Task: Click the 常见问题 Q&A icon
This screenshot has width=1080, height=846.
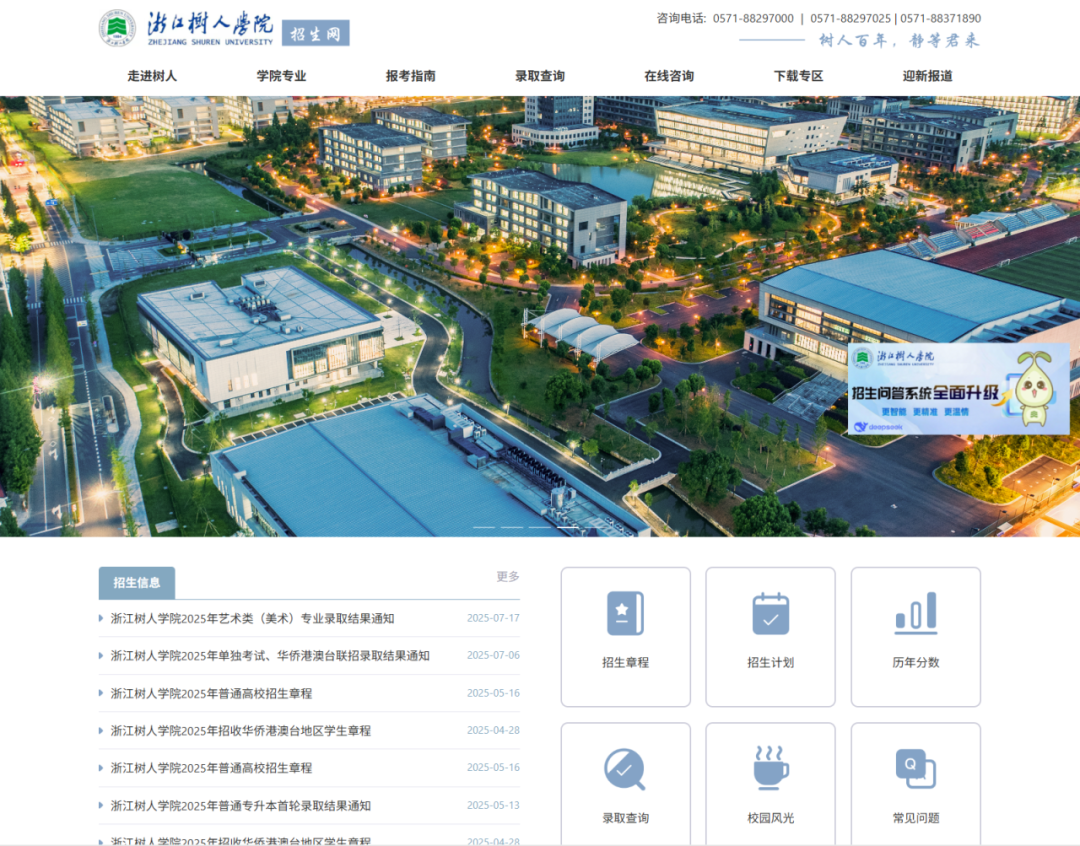Action: click(916, 769)
